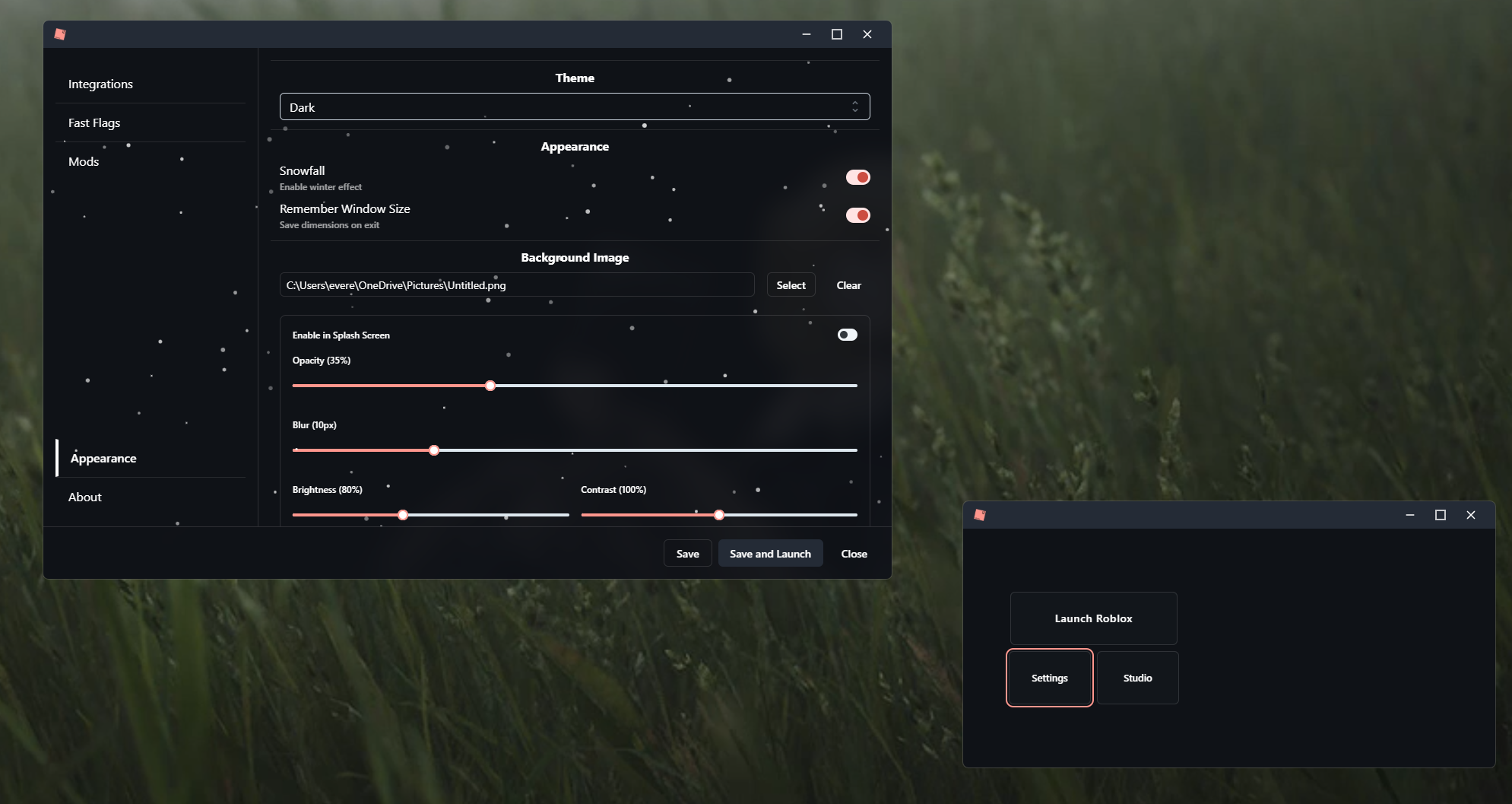Open Settings from the launcher window
This screenshot has width=1512, height=804.
1050,678
